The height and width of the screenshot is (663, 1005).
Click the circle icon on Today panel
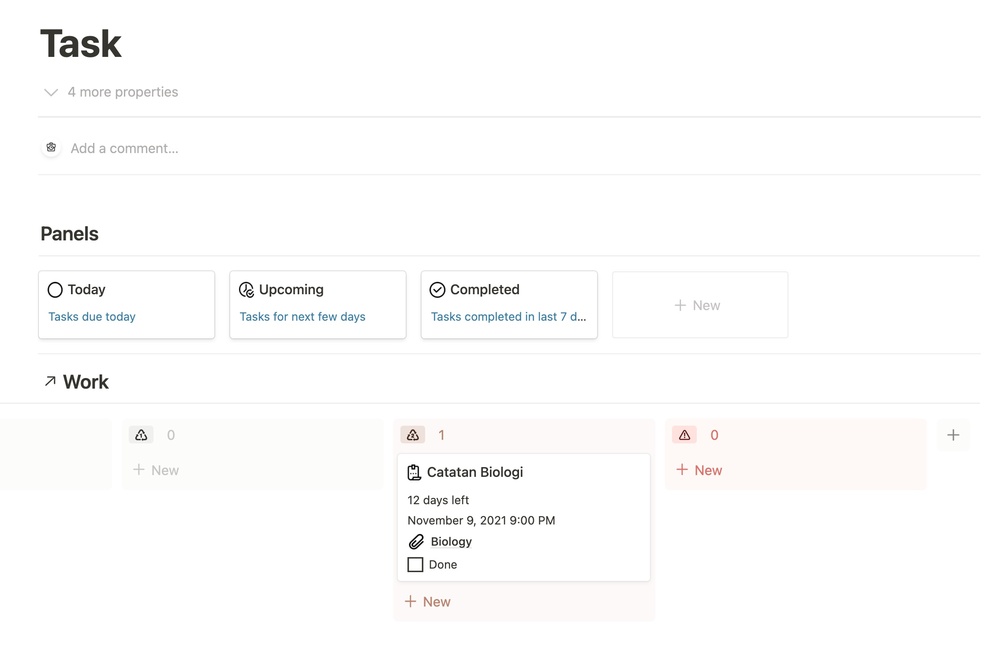[x=55, y=290]
